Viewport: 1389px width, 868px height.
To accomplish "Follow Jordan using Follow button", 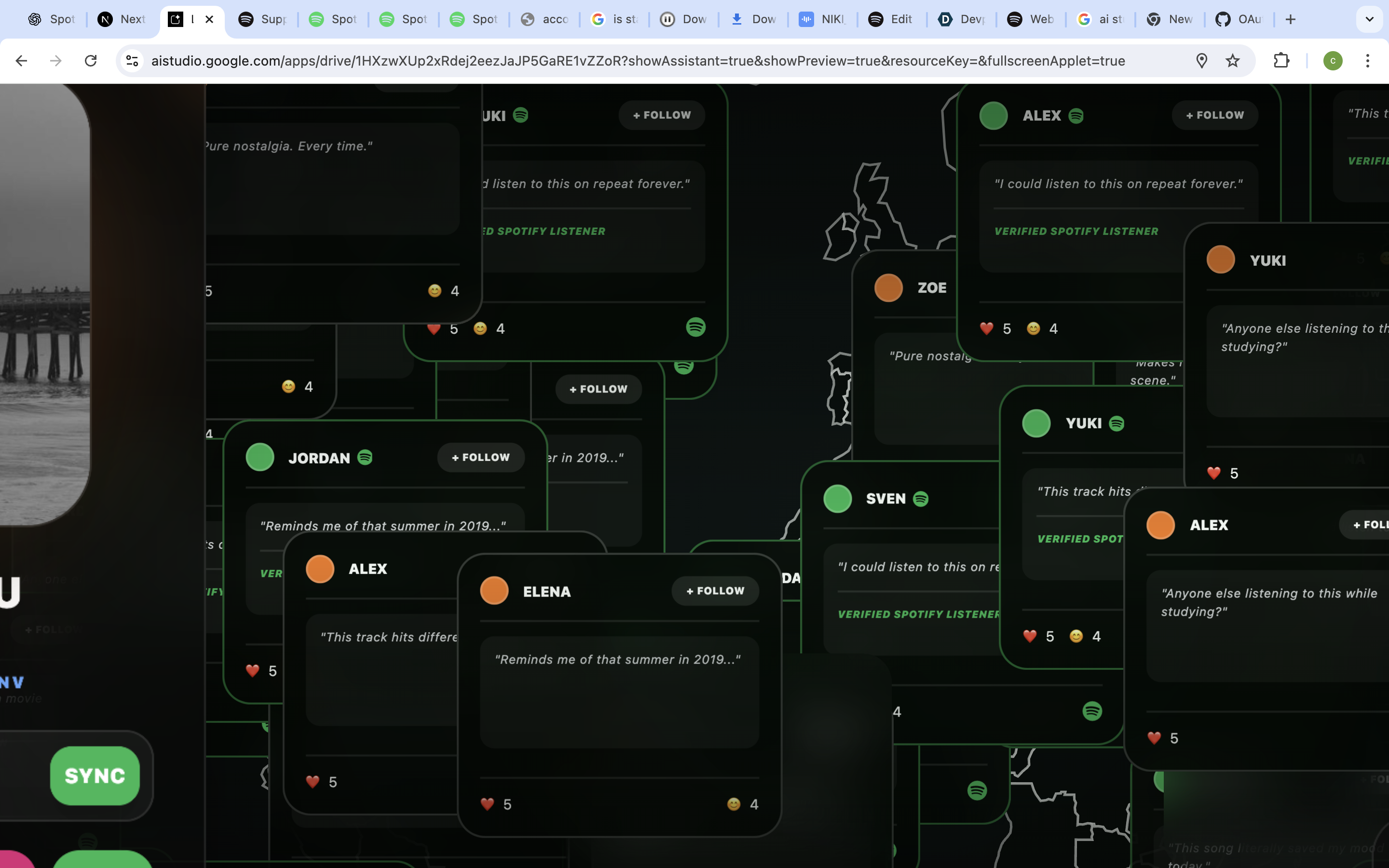I will tap(480, 458).
